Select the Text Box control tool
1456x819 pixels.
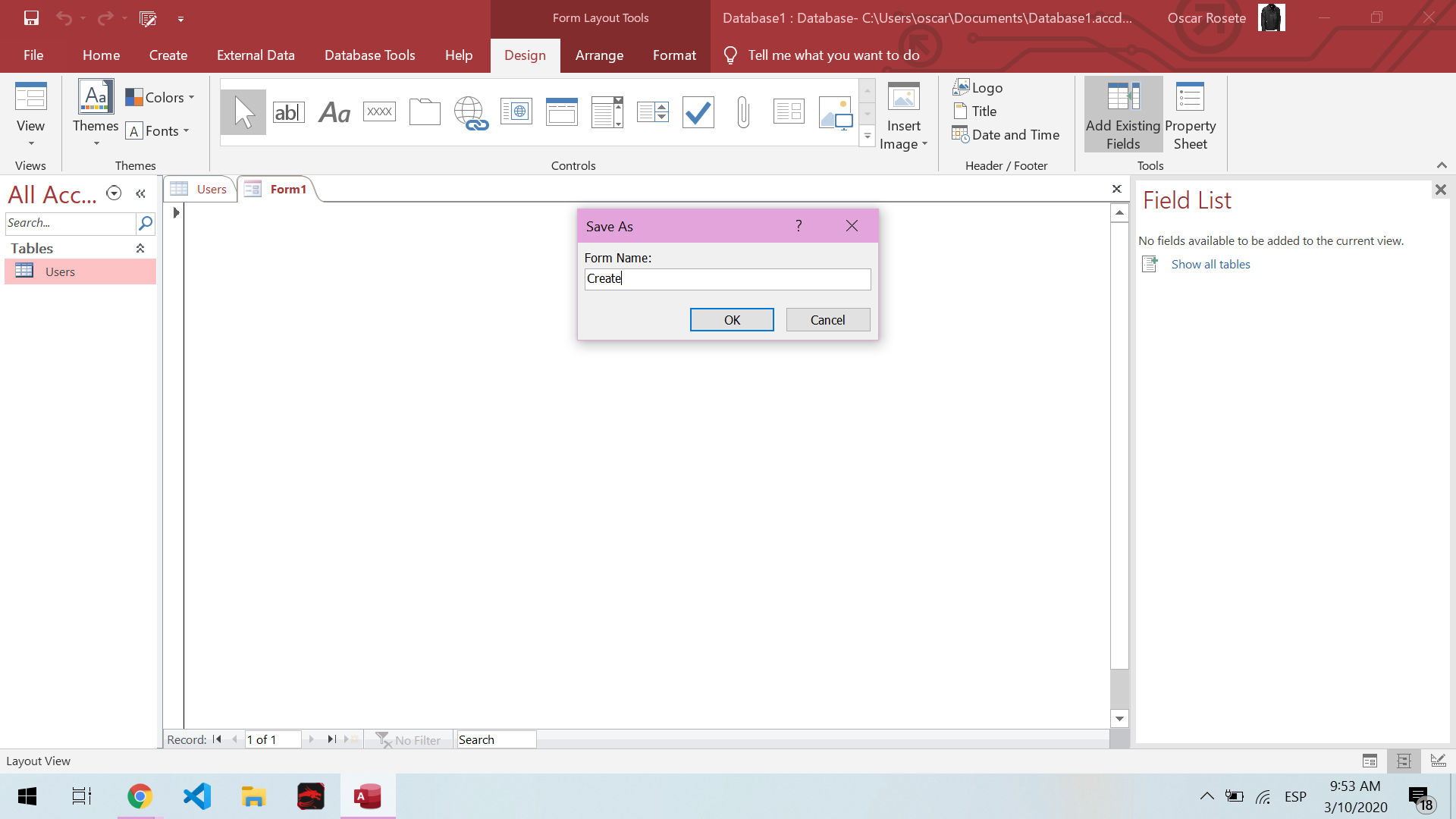(x=288, y=112)
